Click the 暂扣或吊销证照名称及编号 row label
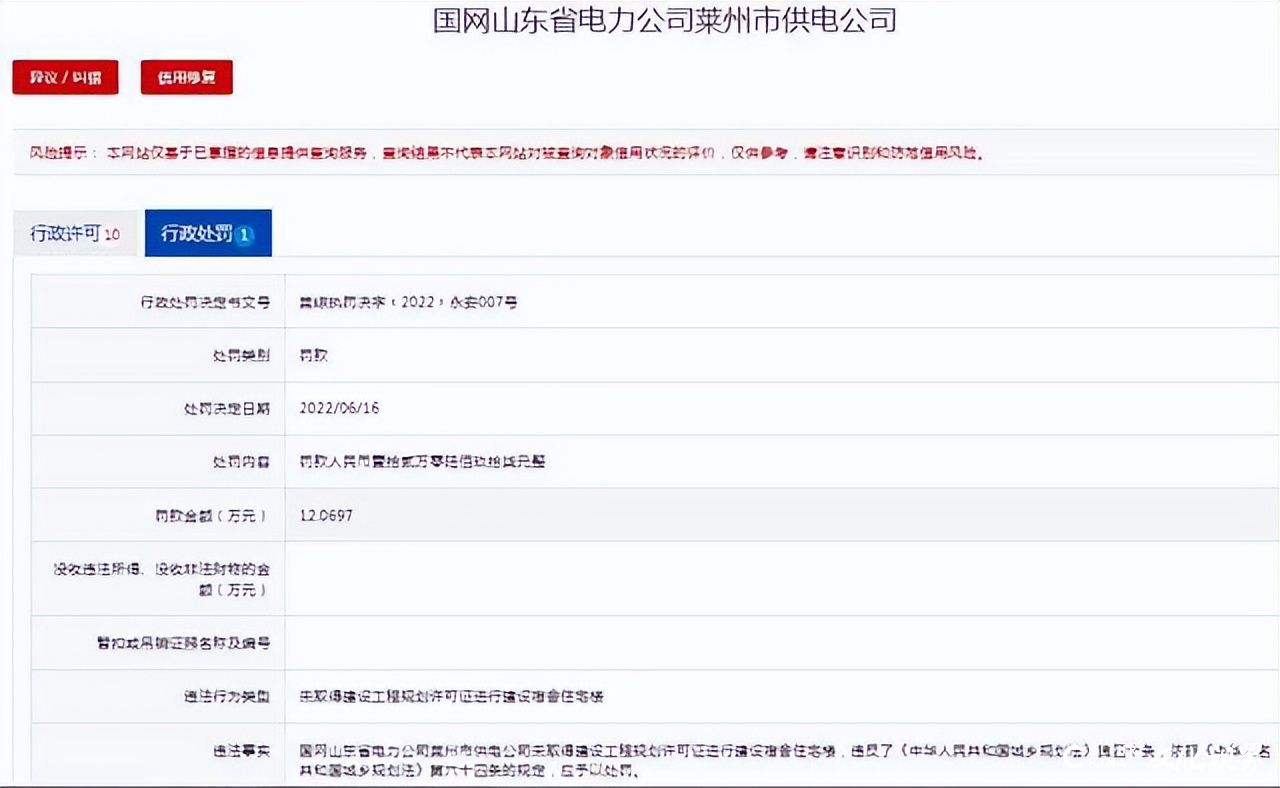The width and height of the screenshot is (1280, 788). [183, 643]
